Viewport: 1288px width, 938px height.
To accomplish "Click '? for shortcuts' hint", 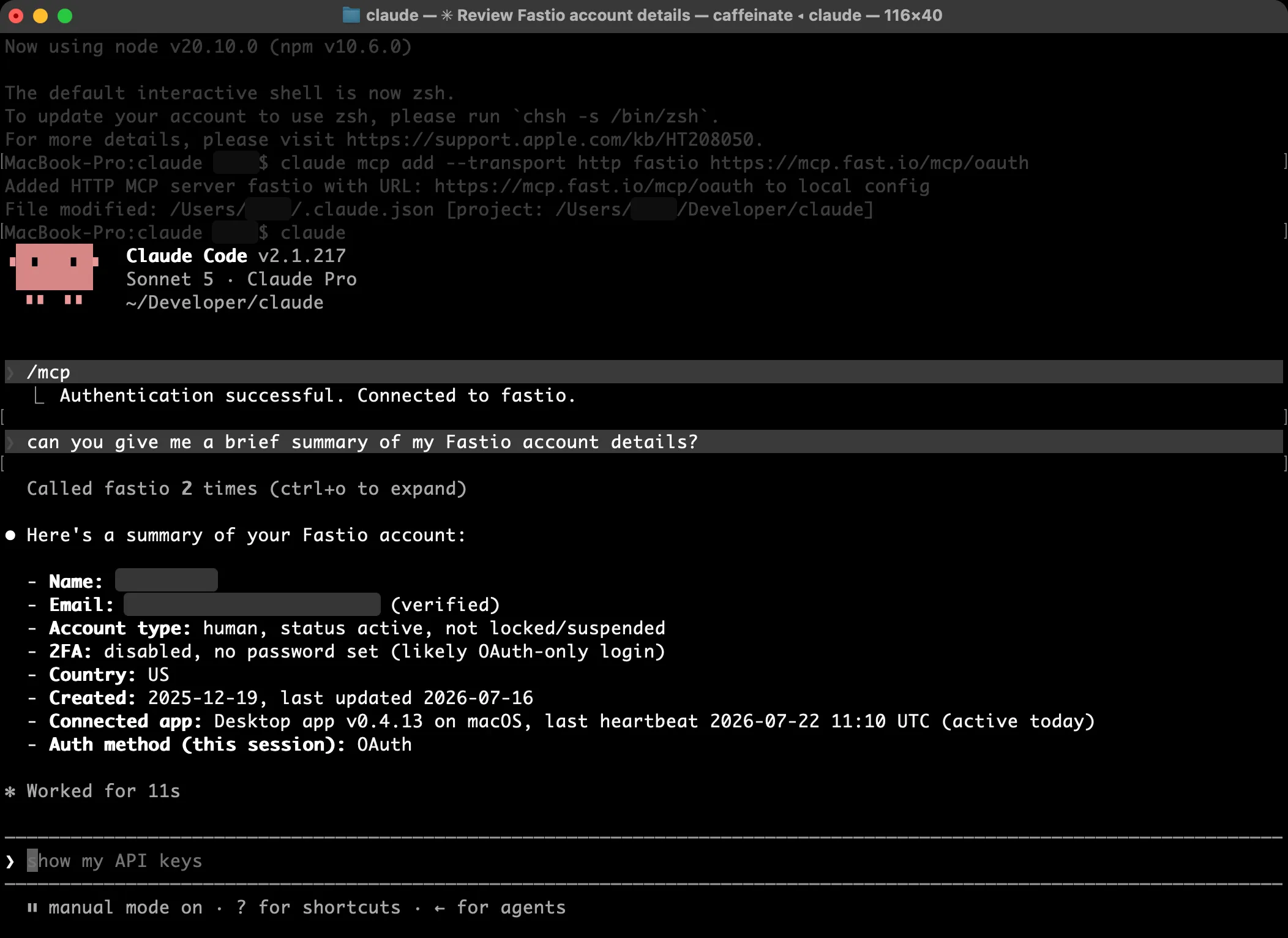I will pyautogui.click(x=318, y=907).
